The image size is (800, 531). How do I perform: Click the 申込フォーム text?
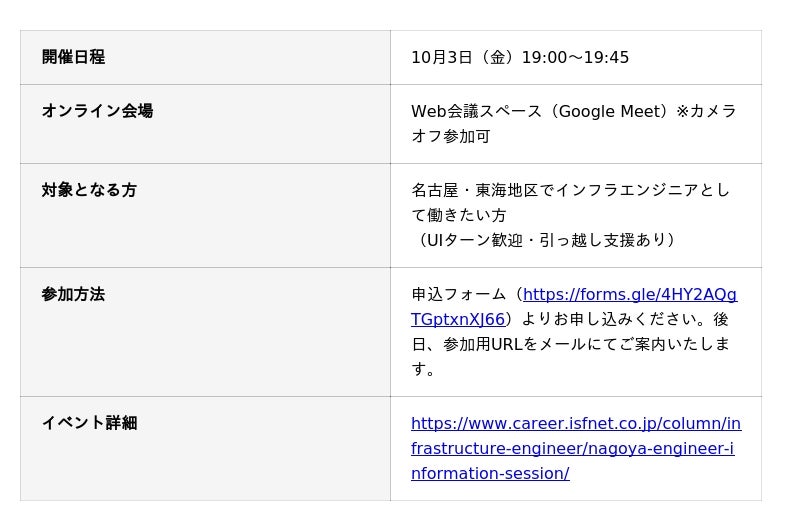459,295
